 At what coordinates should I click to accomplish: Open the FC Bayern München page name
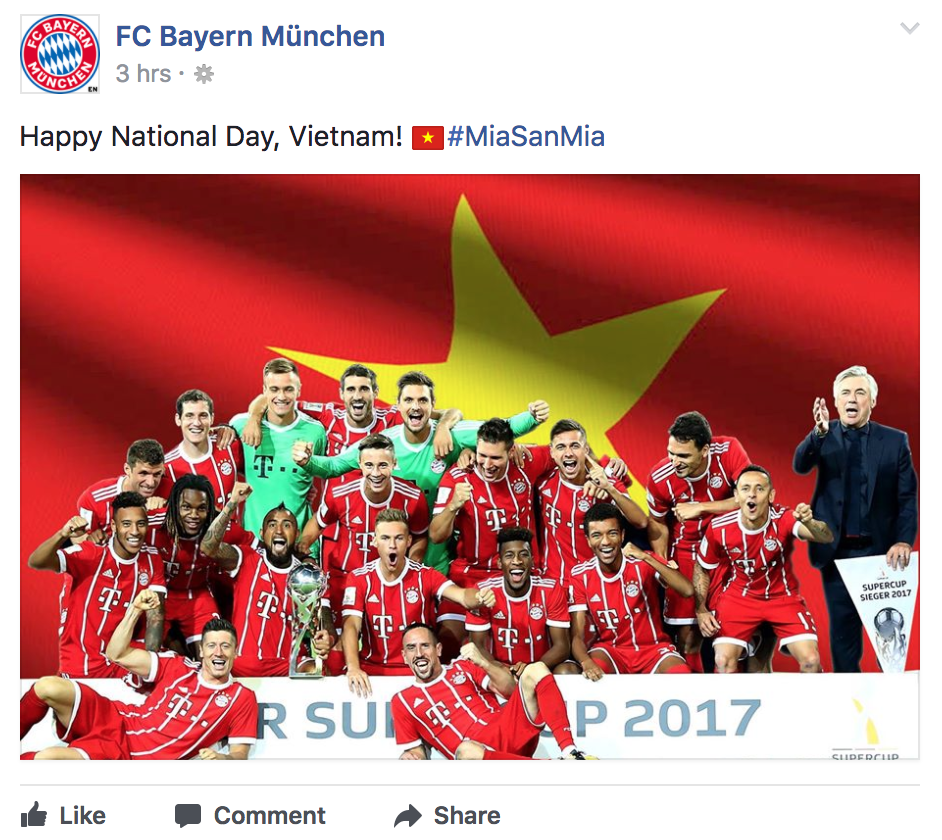(x=250, y=37)
